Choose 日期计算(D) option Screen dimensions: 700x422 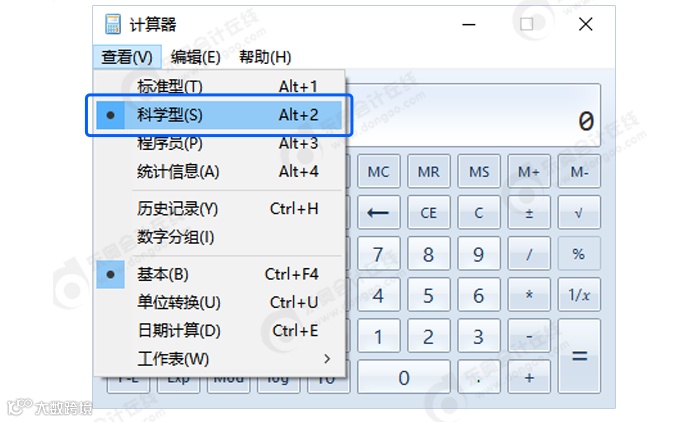coord(219,330)
